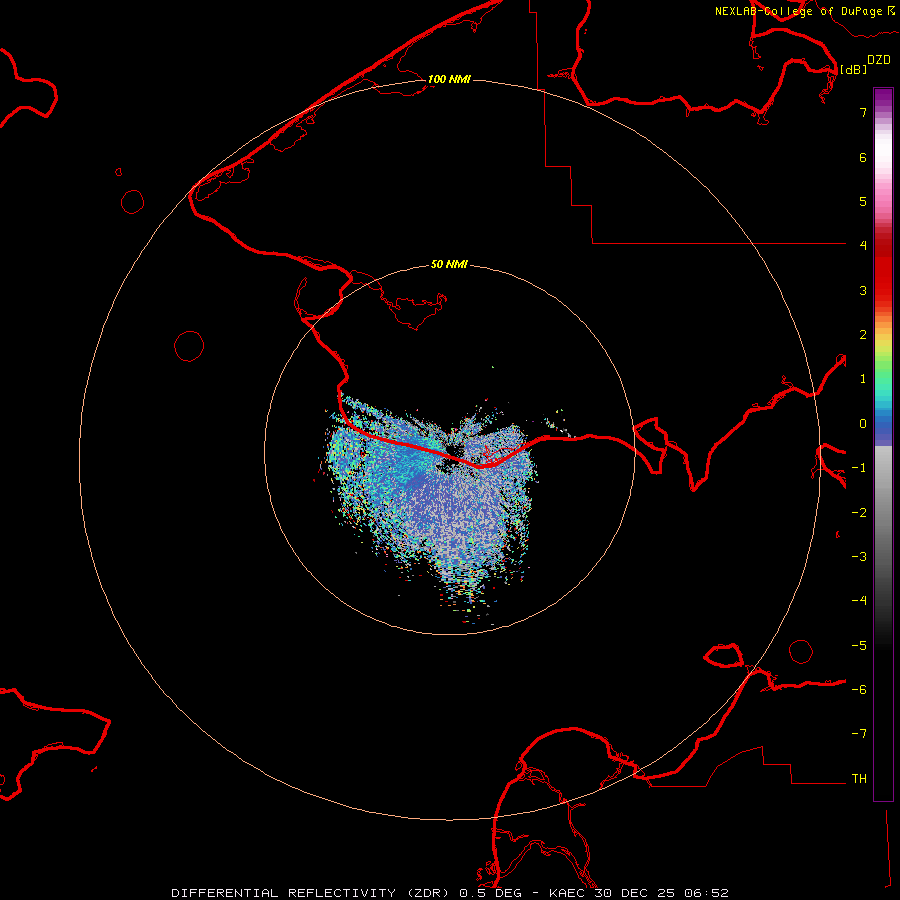Screen dimensions: 900x900
Task: Click the 6 dB scale tick label
Action: (x=863, y=157)
